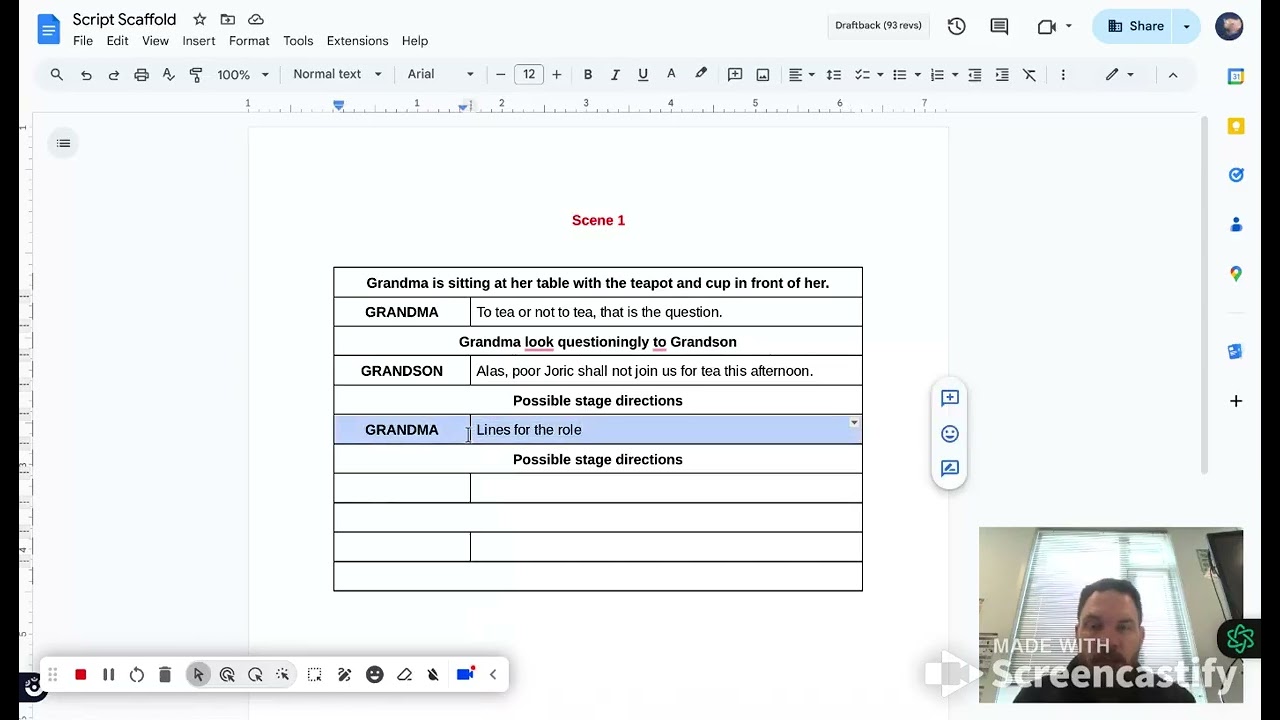Toggle the bulleted list

(899, 75)
